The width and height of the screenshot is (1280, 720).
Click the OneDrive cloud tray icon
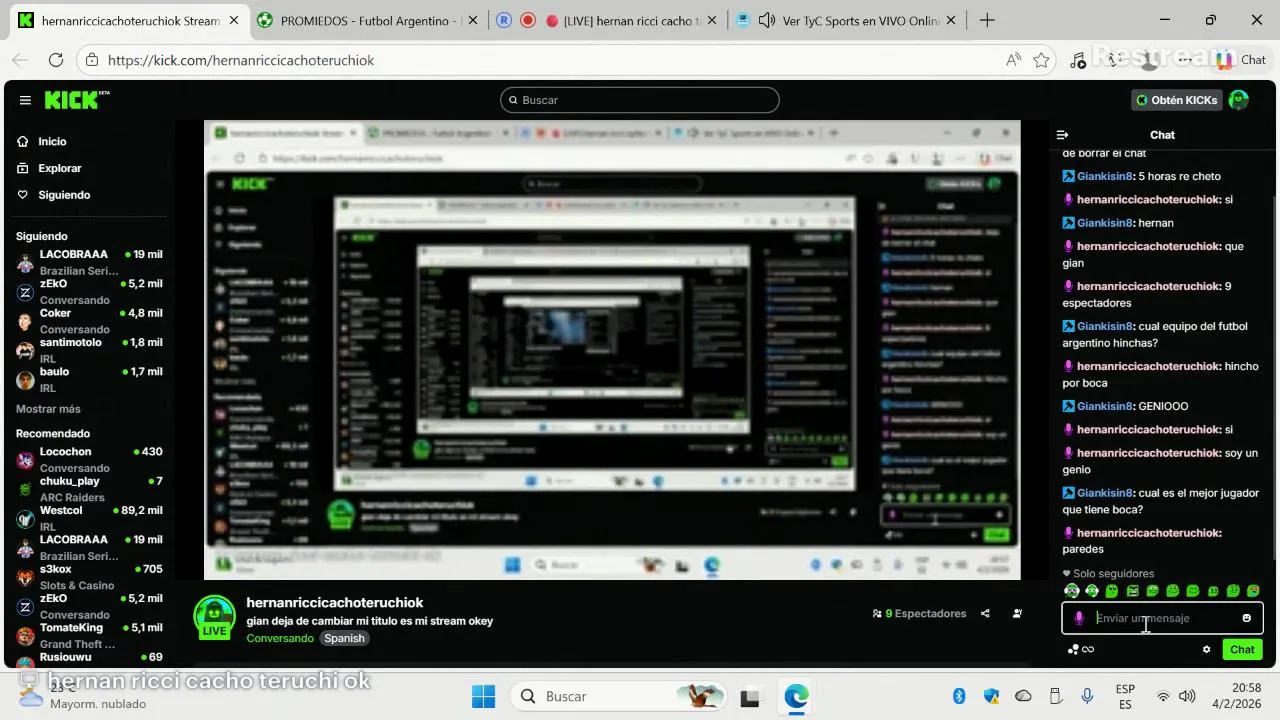[x=1023, y=696]
